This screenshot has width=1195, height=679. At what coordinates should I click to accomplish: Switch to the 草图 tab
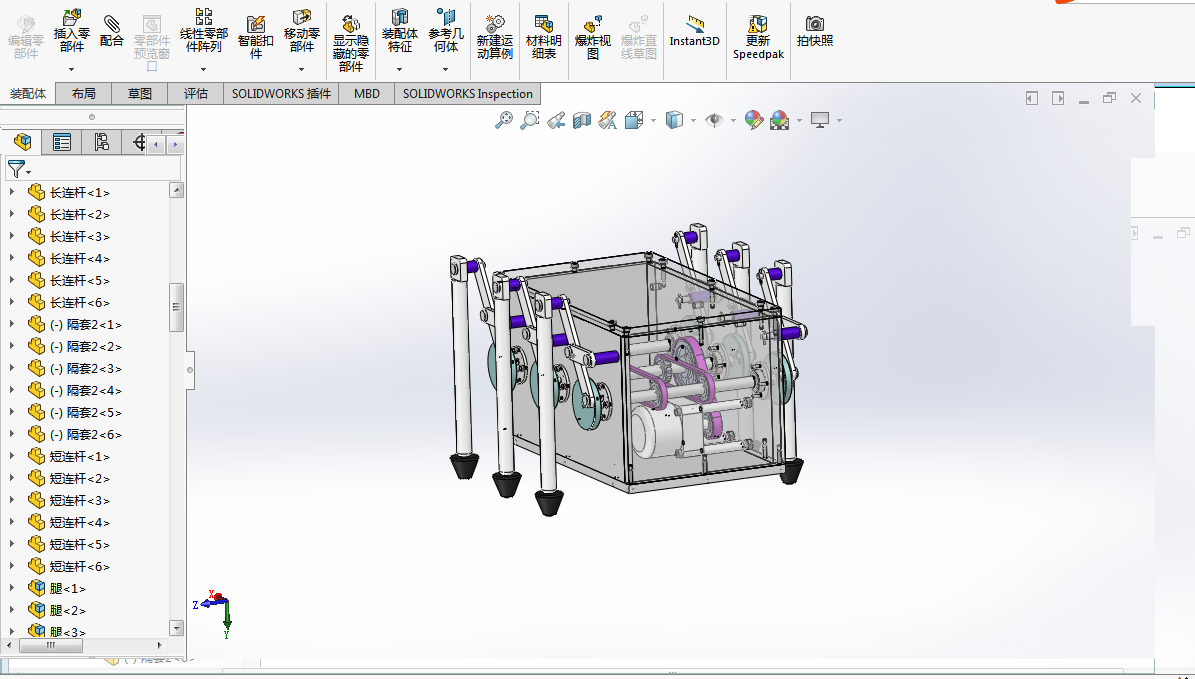click(x=140, y=93)
